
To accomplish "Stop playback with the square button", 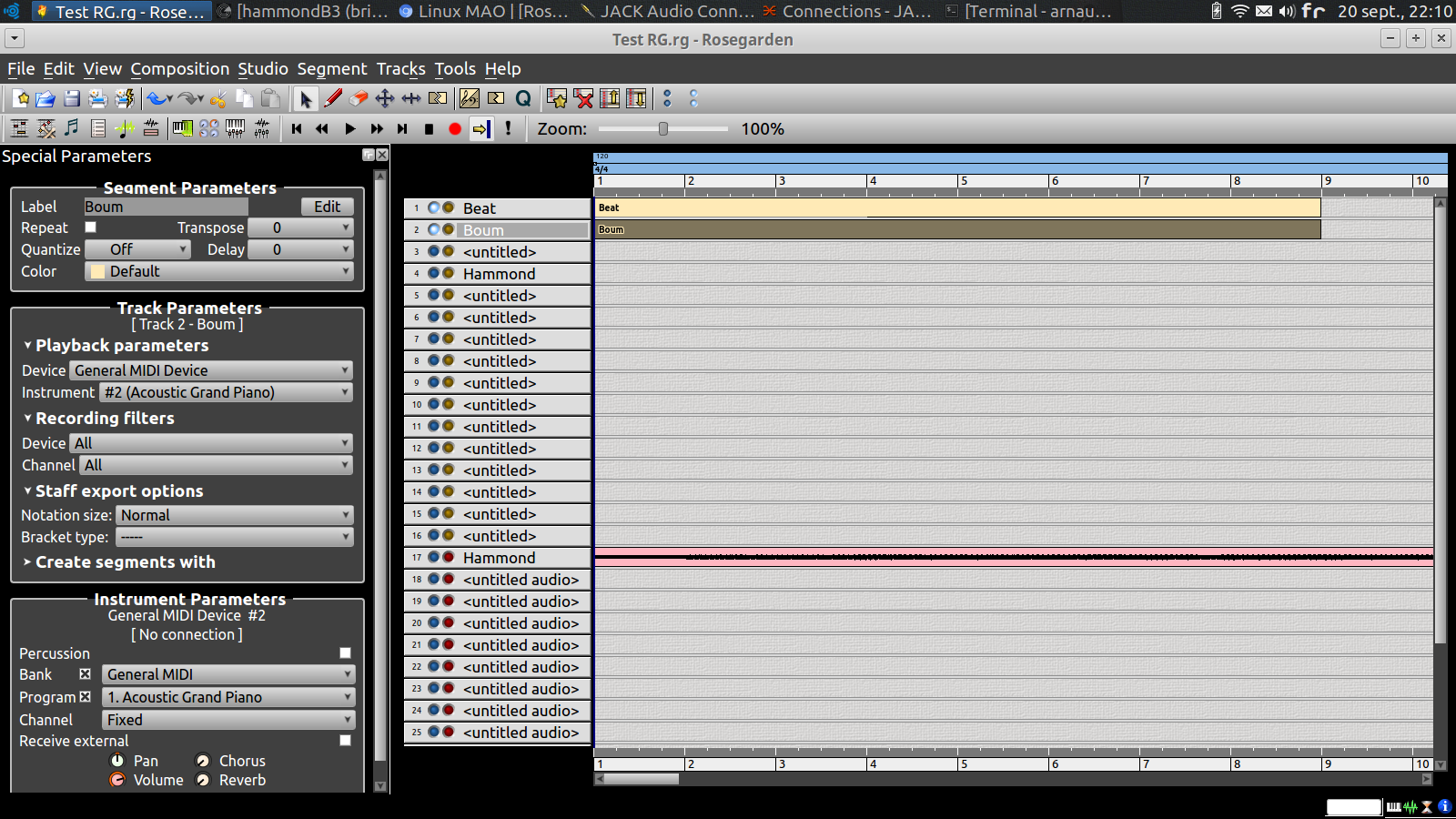I will click(429, 128).
